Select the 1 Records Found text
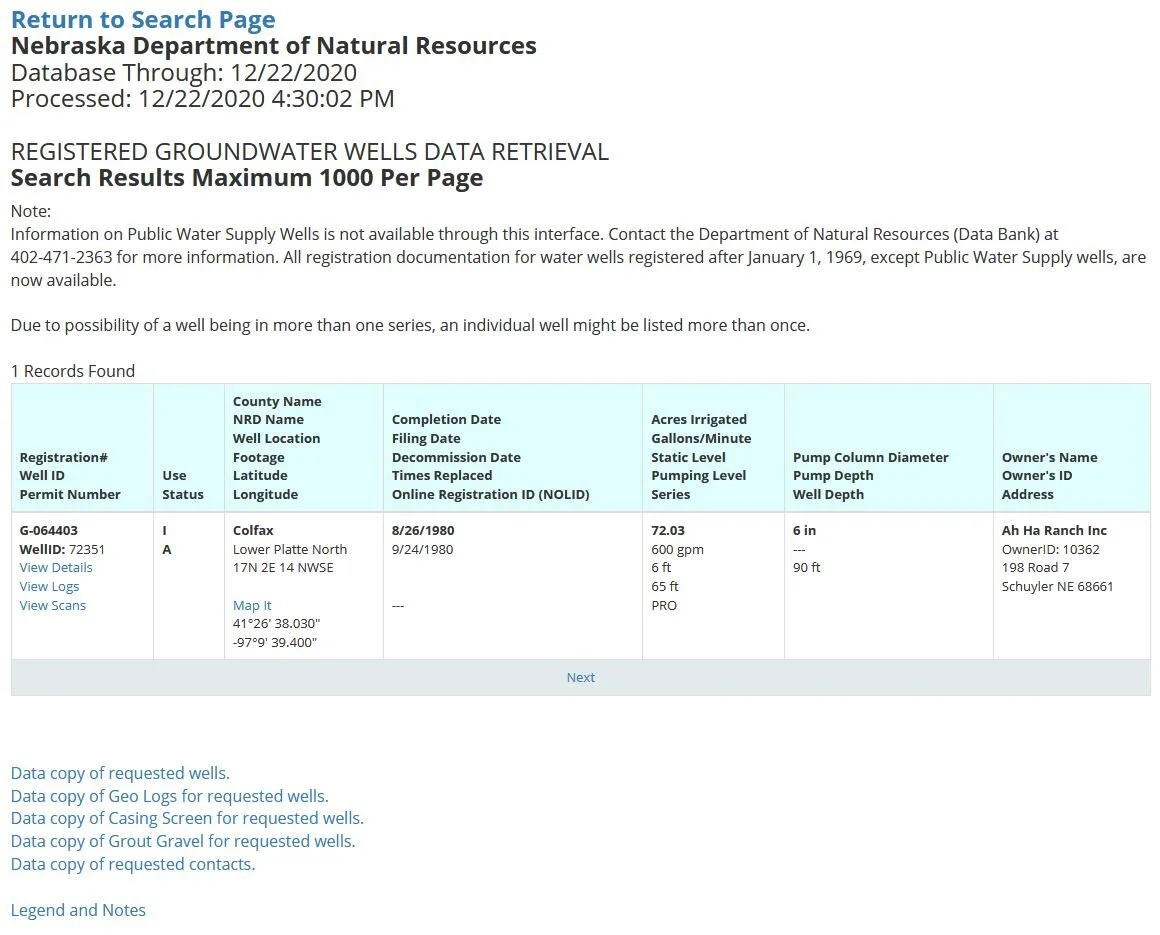Screen dimensions: 1160x935 [x=72, y=371]
